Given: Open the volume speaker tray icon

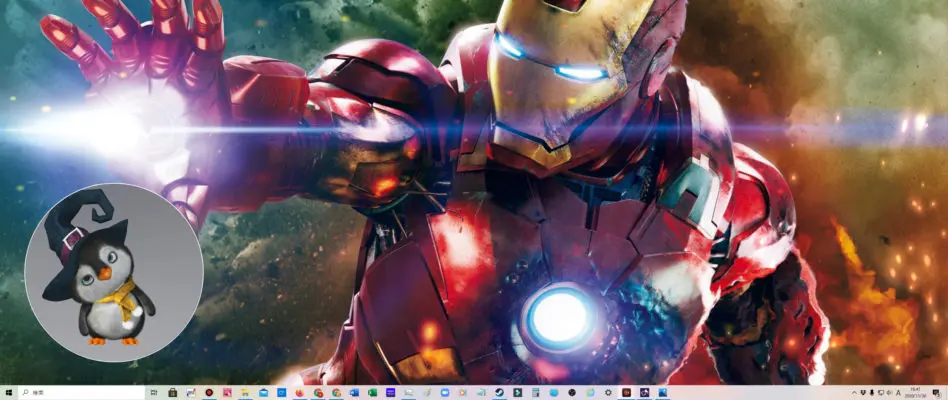Looking at the screenshot, I should [x=890, y=393].
